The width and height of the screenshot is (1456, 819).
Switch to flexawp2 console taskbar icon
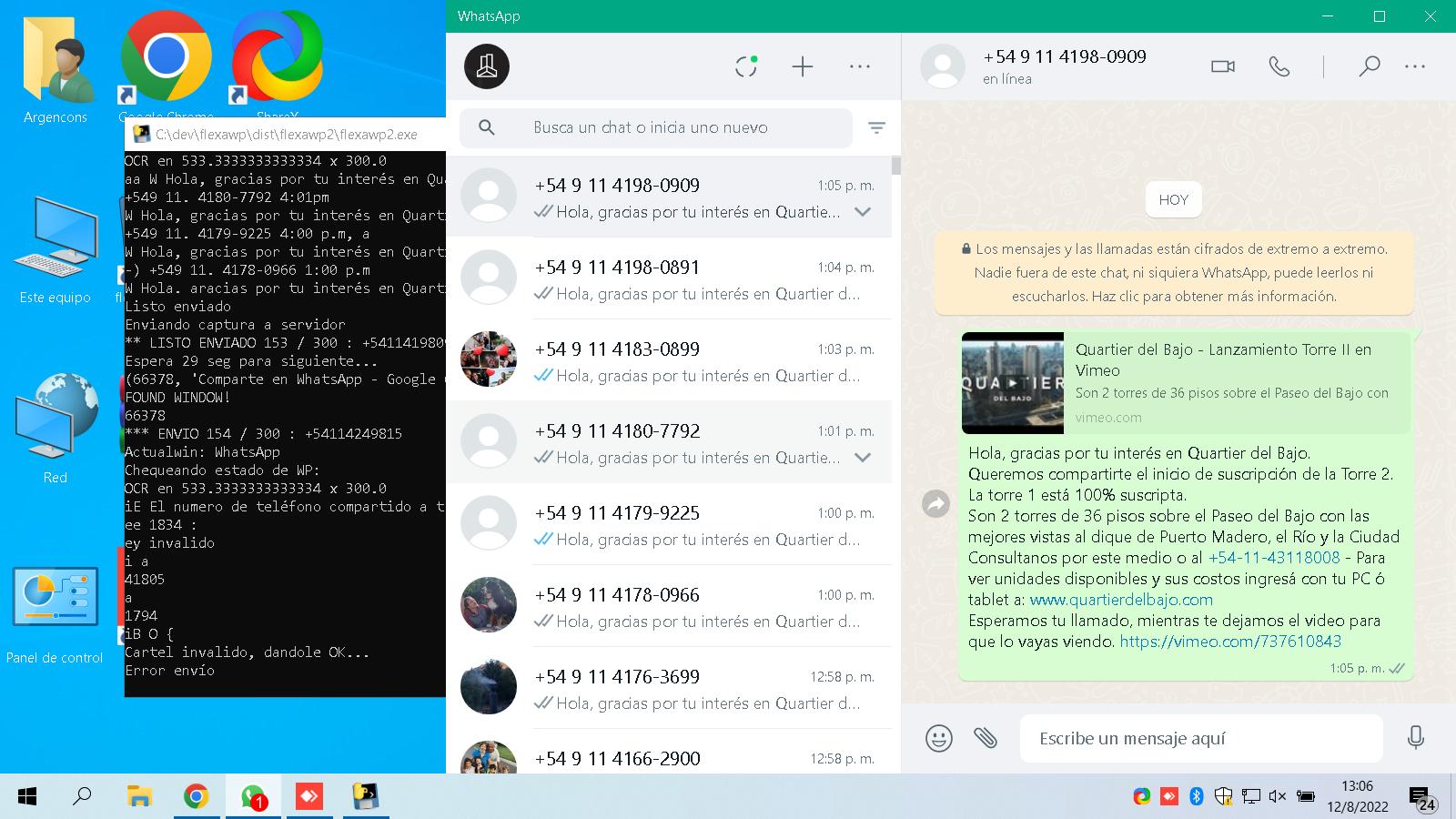click(366, 797)
